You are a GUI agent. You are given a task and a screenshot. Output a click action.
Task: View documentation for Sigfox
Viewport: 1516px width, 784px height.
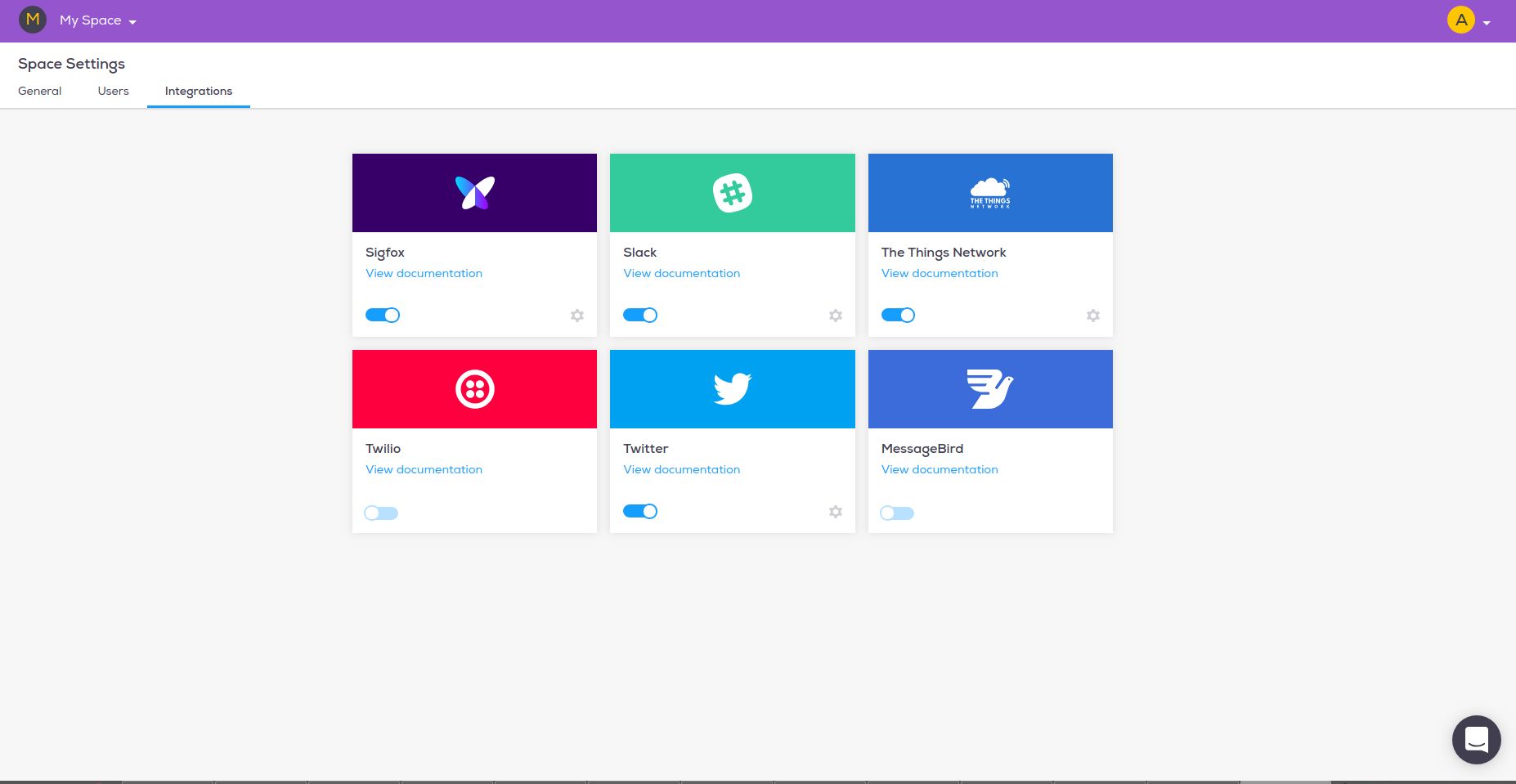tap(424, 273)
